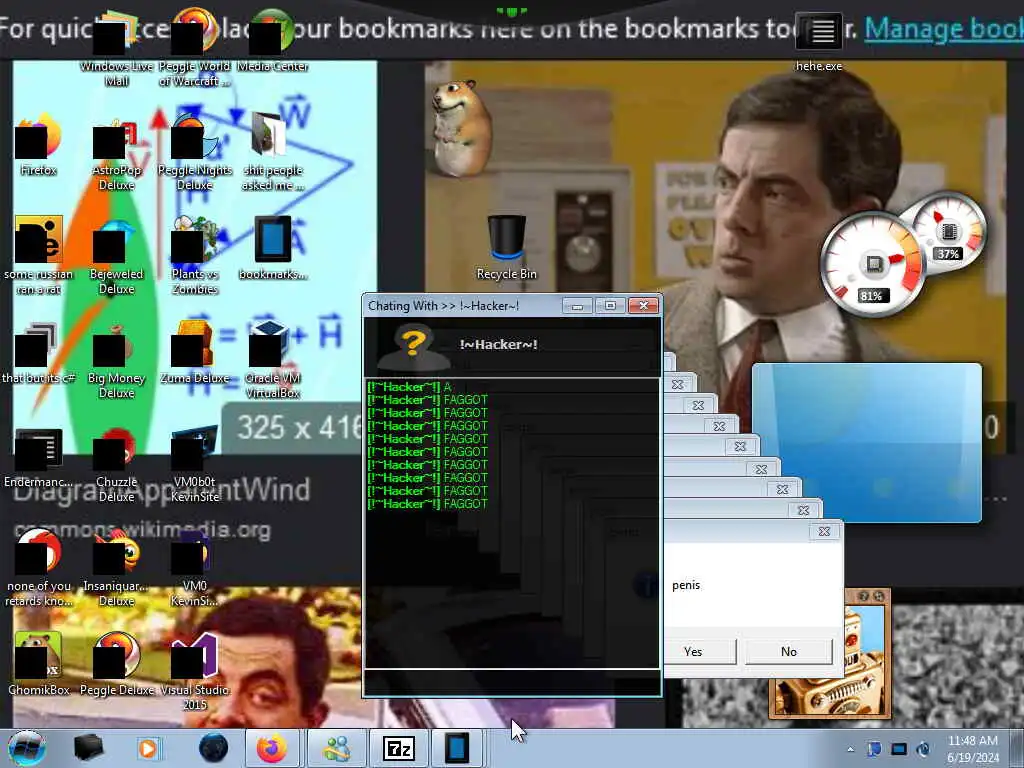
Task: Open VM0b0t KevinSite desktop icon
Action: pyautogui.click(x=195, y=464)
